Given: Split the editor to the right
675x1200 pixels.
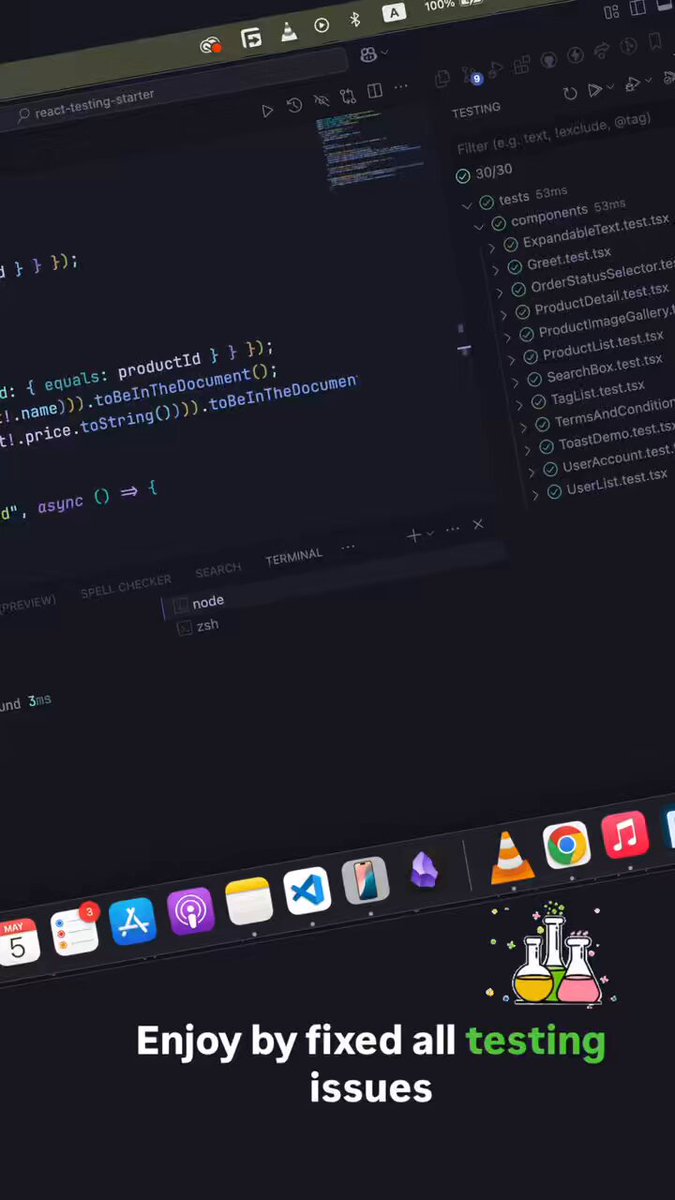Looking at the screenshot, I should (374, 92).
